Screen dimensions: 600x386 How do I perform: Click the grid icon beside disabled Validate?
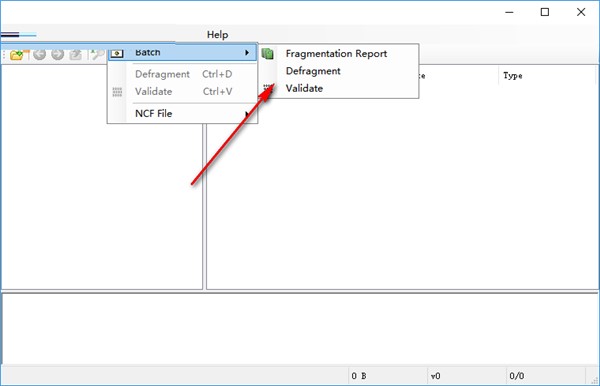click(117, 92)
